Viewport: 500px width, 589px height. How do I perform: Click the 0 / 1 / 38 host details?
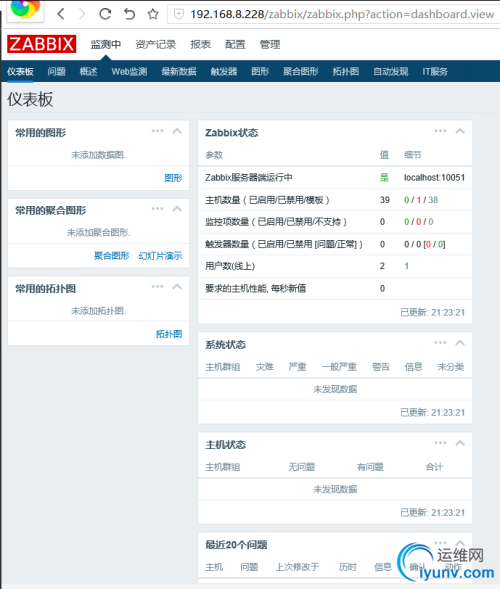point(421,200)
